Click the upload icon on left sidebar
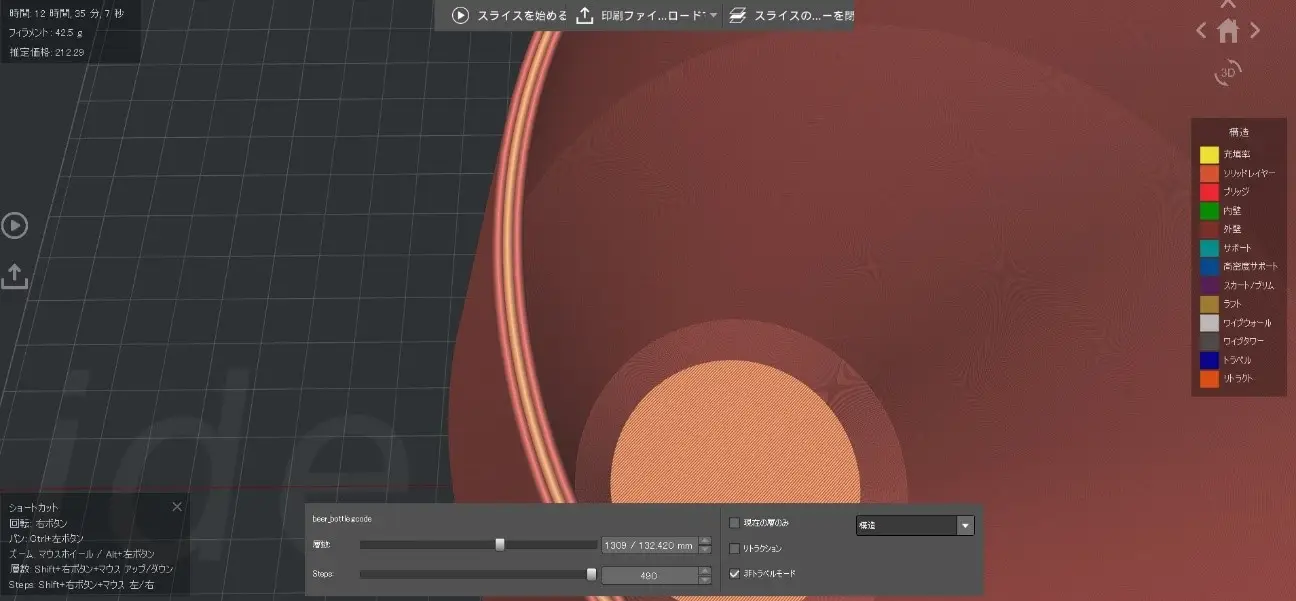The image size is (1296, 601). coord(14,277)
